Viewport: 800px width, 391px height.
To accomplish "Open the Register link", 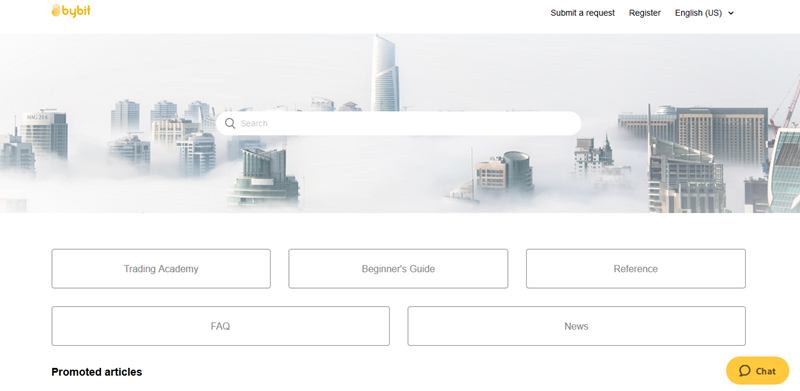I will (x=644, y=13).
